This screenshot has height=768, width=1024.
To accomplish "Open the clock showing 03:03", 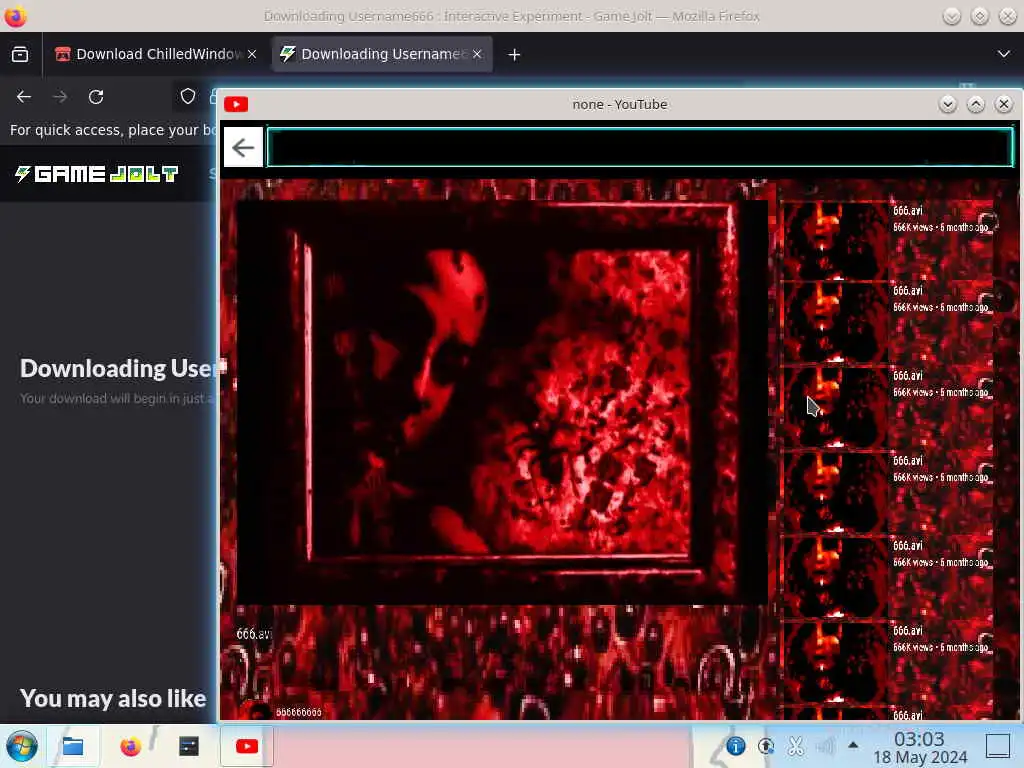I will [x=920, y=747].
